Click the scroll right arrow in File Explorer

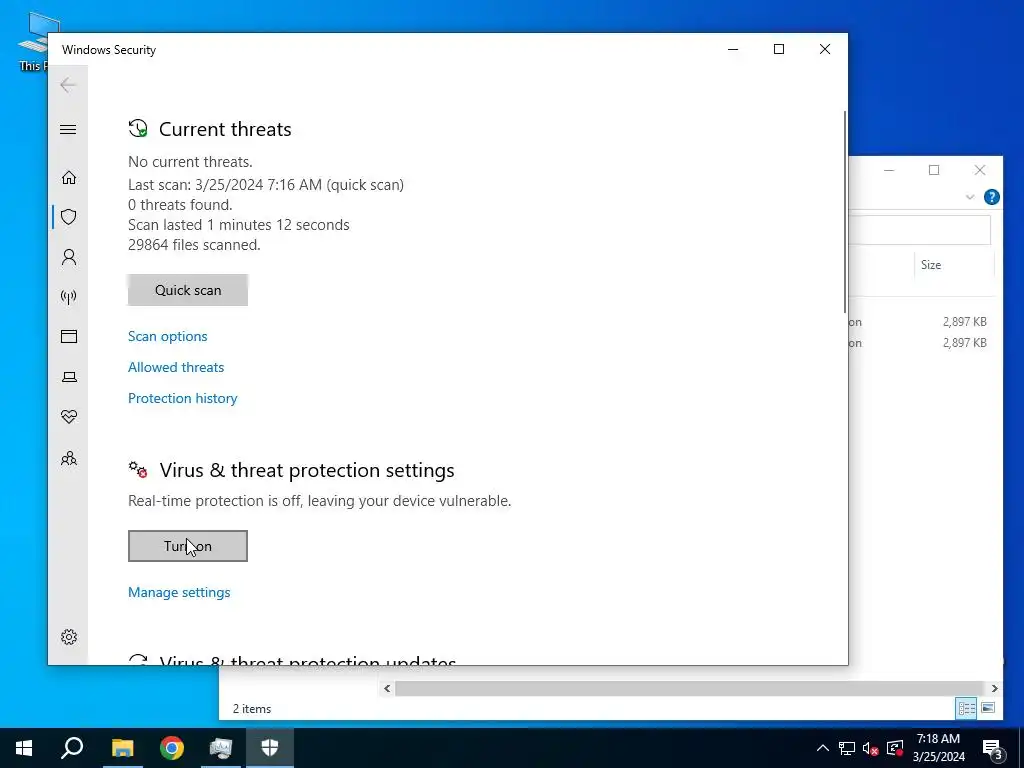[994, 688]
